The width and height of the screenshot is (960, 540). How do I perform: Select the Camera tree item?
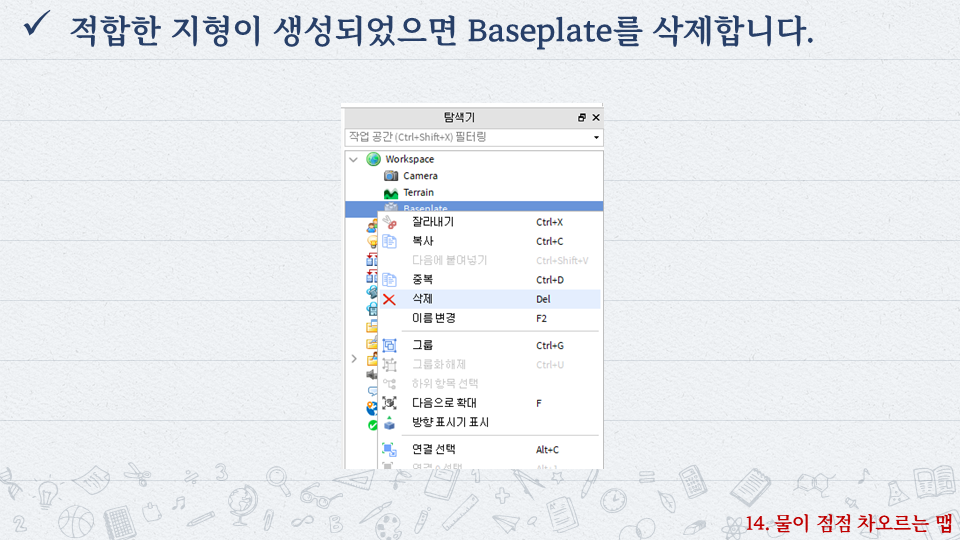point(420,176)
